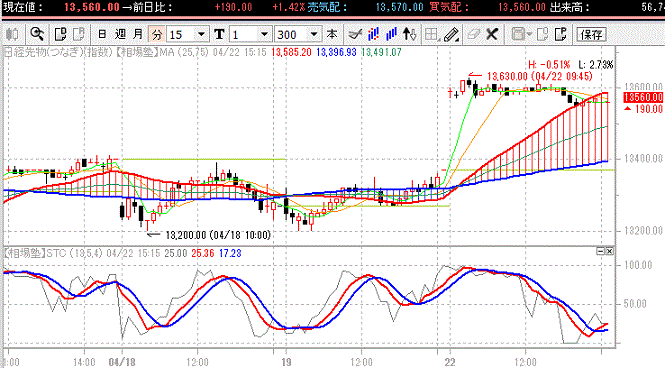This screenshot has width=665, height=368.
Task: Click the red 13560.00 current price label
Action: point(643,97)
